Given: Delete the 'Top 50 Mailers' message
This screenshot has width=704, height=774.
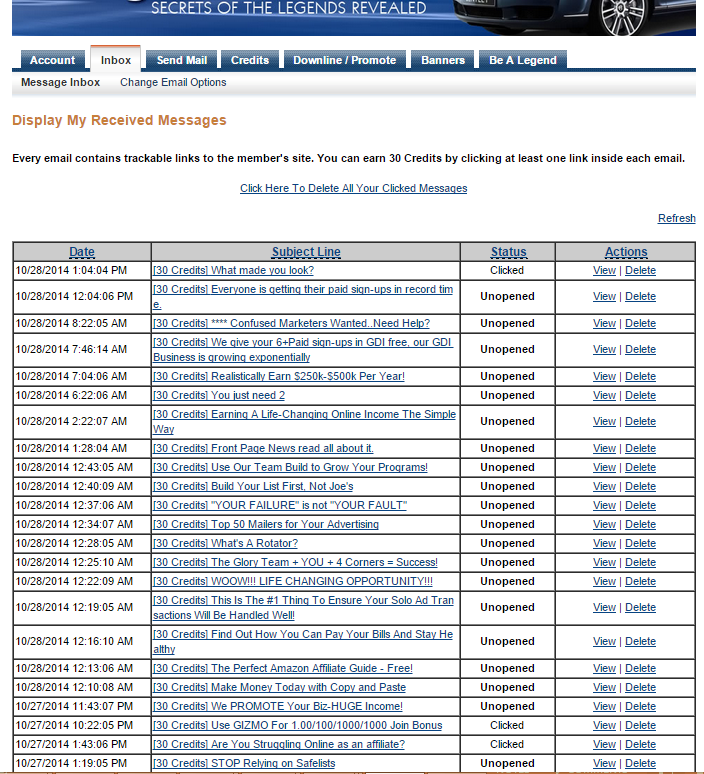Looking at the screenshot, I should pyautogui.click(x=640, y=524).
